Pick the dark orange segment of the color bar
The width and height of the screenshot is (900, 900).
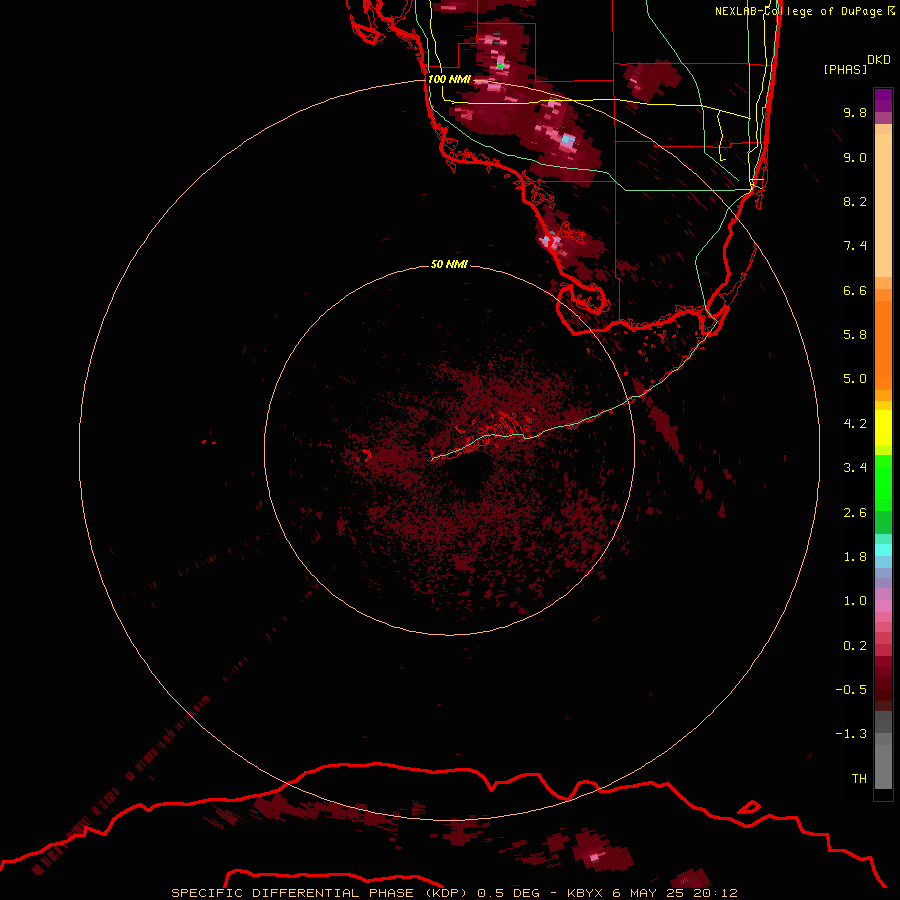[x=883, y=345]
